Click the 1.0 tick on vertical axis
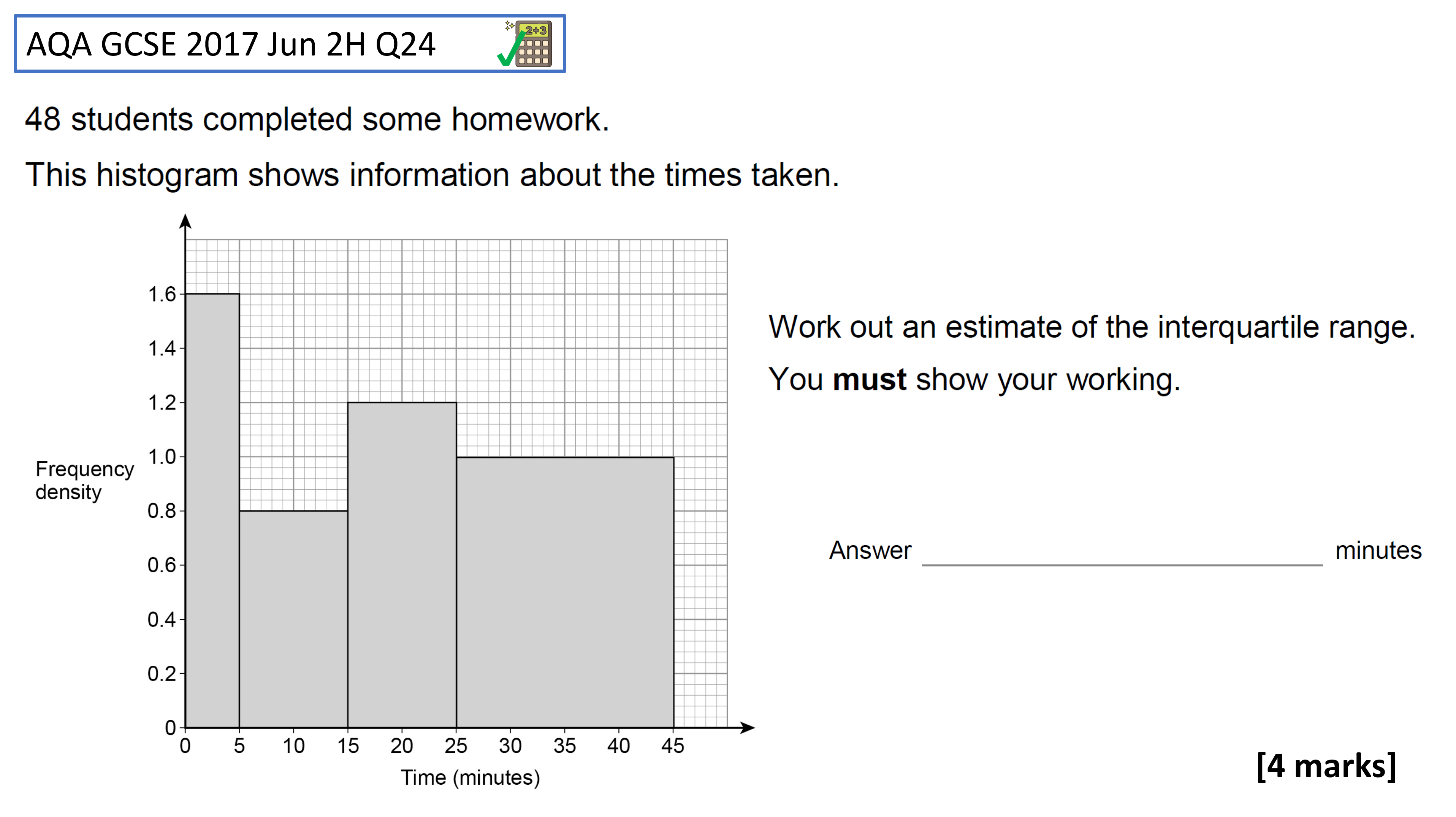Image resolution: width=1456 pixels, height=817 pixels. click(x=162, y=457)
